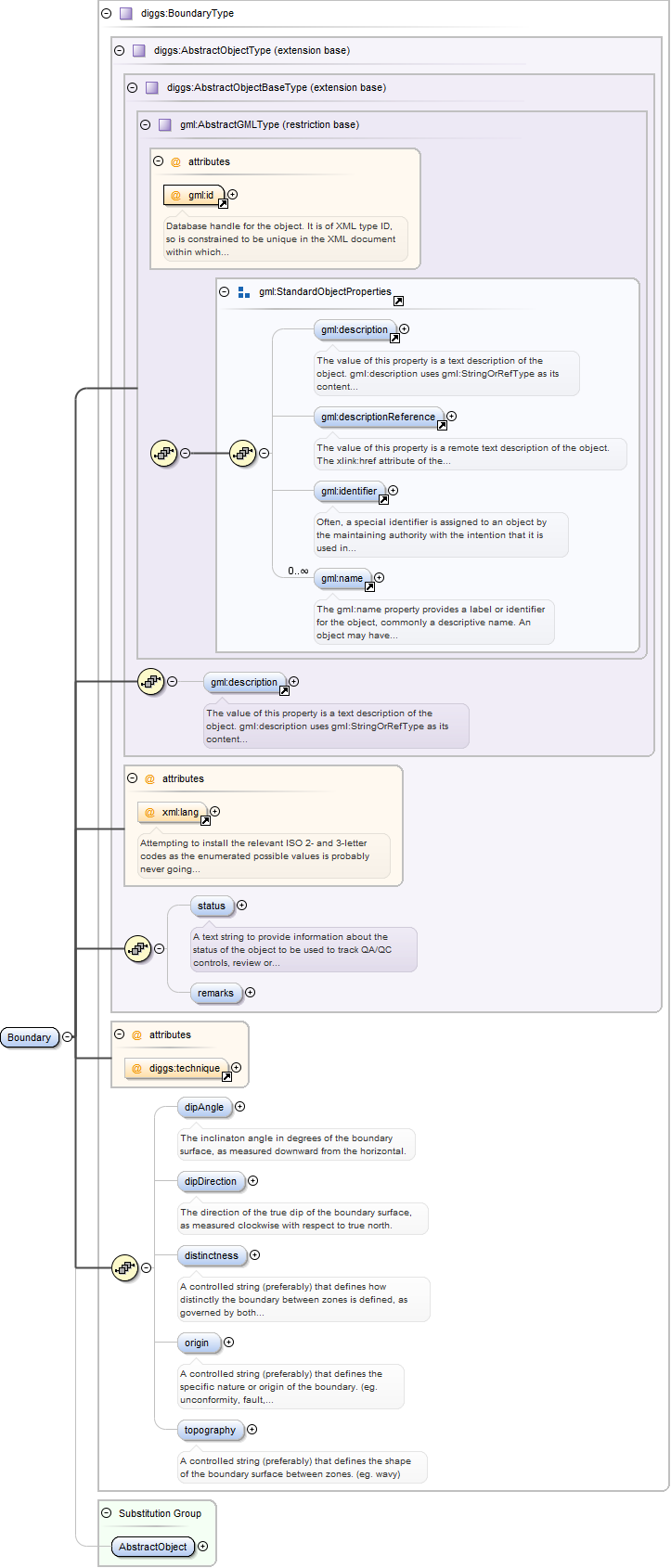
Task: Collapse the Substitution Group box
Action: point(106,1513)
